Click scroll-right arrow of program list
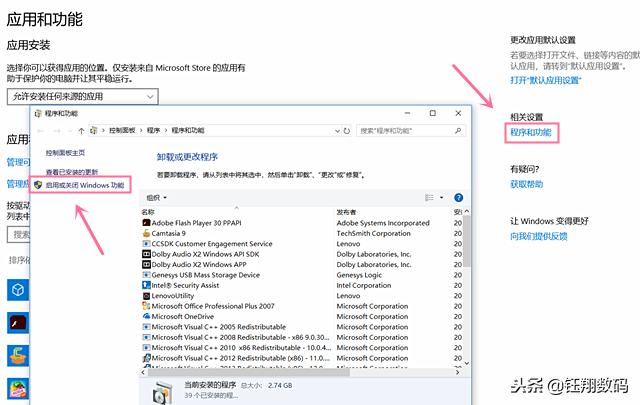 point(457,372)
